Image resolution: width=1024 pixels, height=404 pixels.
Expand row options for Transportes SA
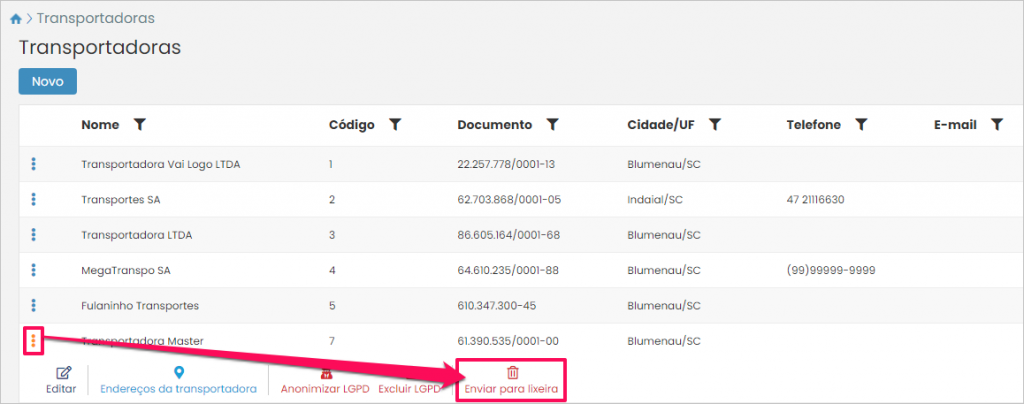click(x=33, y=199)
